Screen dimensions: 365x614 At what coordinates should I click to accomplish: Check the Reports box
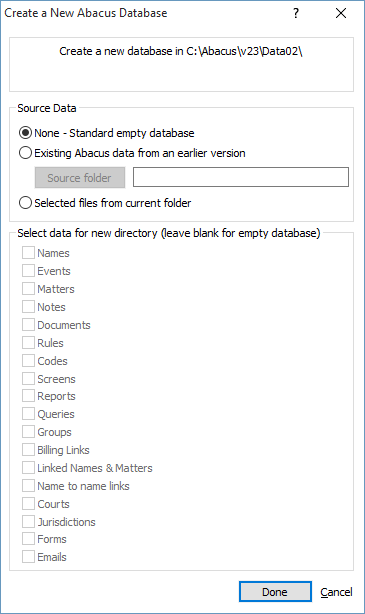[28, 396]
